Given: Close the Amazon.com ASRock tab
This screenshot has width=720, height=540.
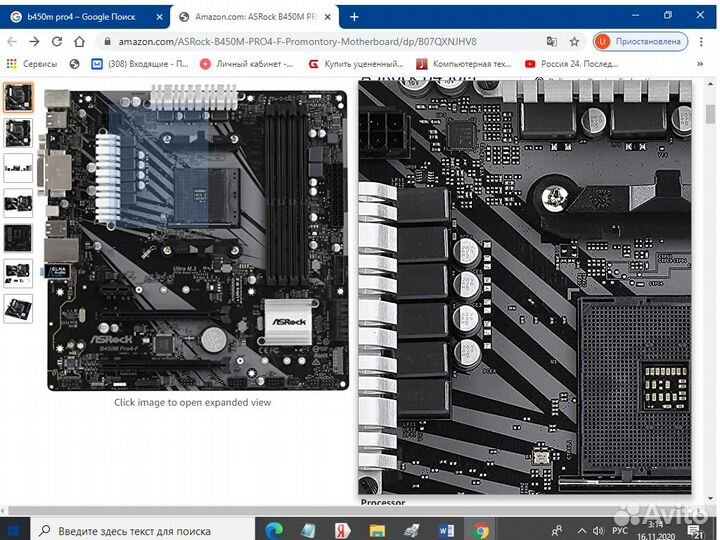Looking at the screenshot, I should click(327, 17).
